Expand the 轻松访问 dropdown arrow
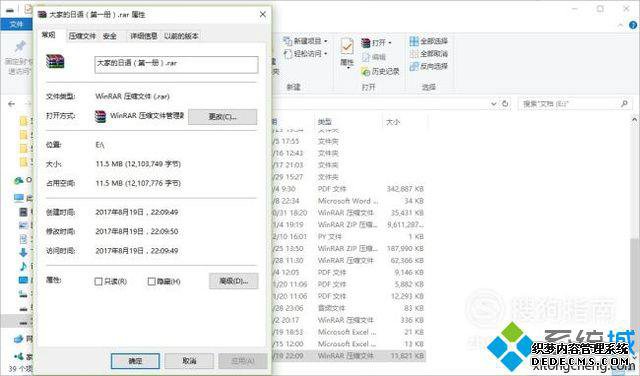 pos(326,54)
